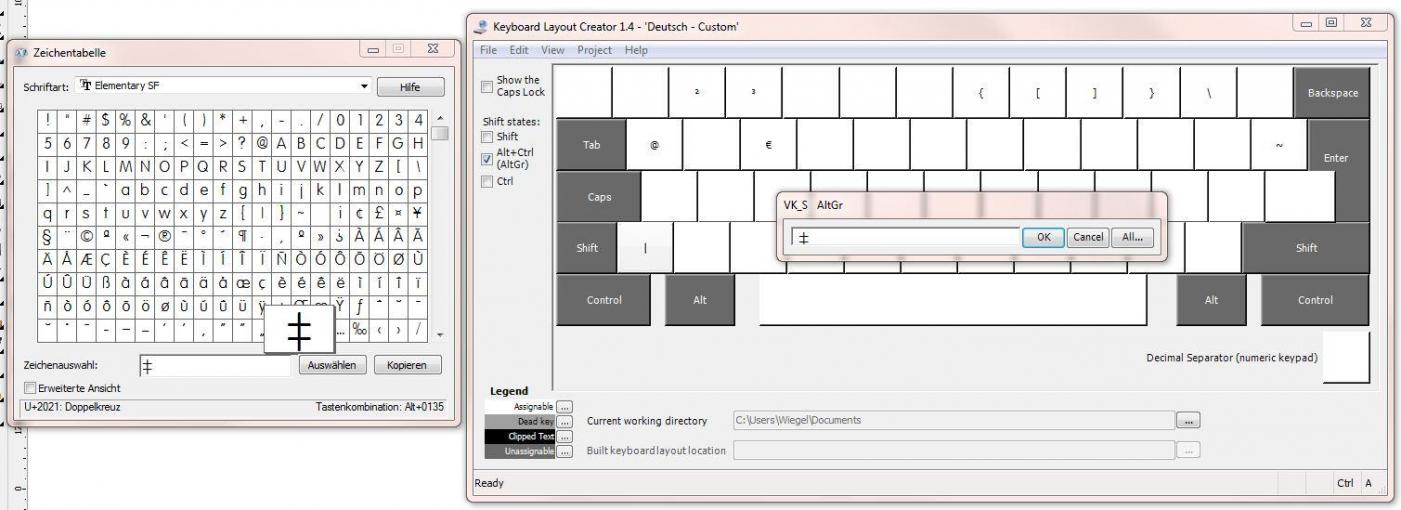
Task: Click the left Alt key on the layout
Action: pos(699,299)
